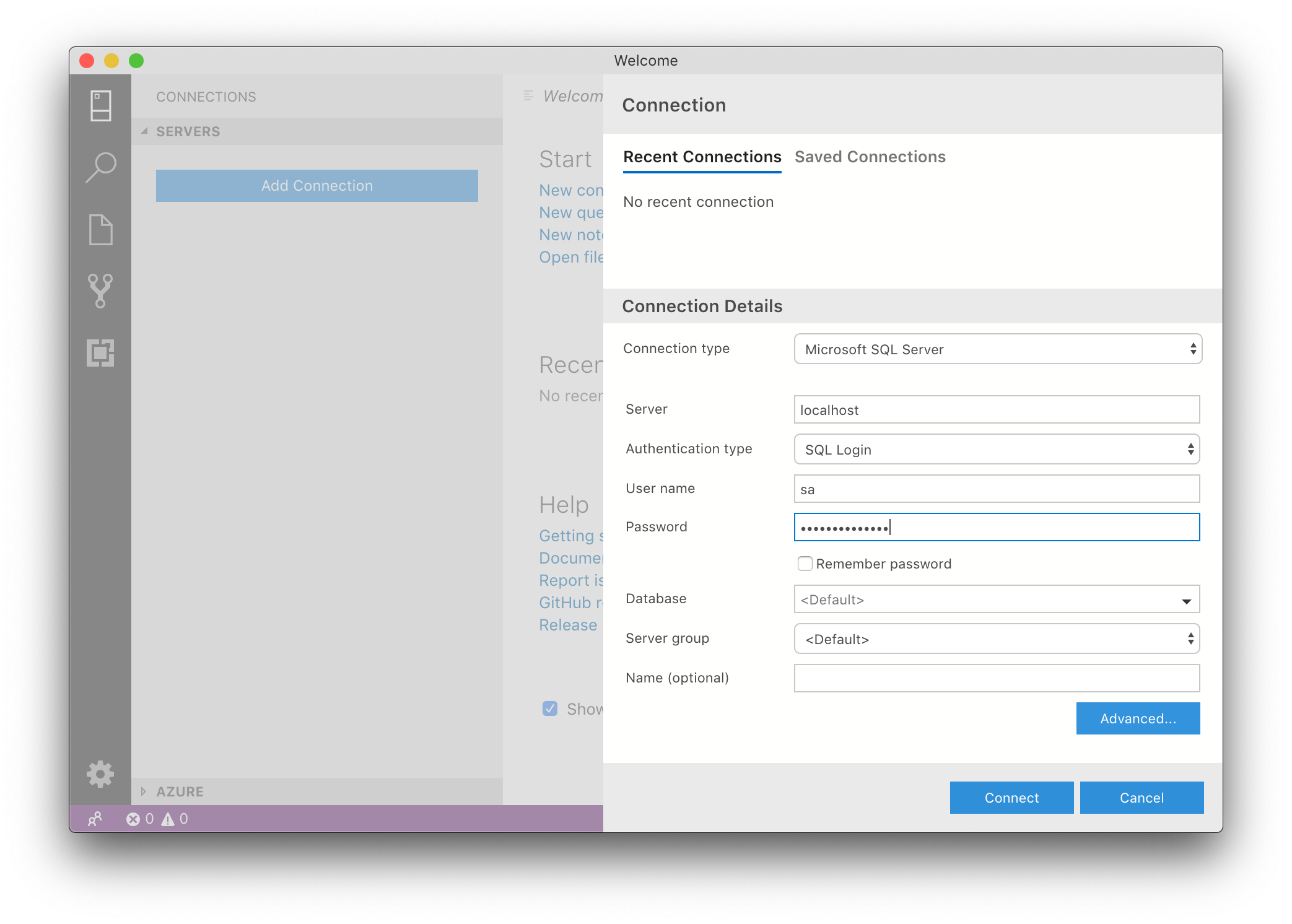Expand the Database dropdown arrow

click(x=1186, y=600)
